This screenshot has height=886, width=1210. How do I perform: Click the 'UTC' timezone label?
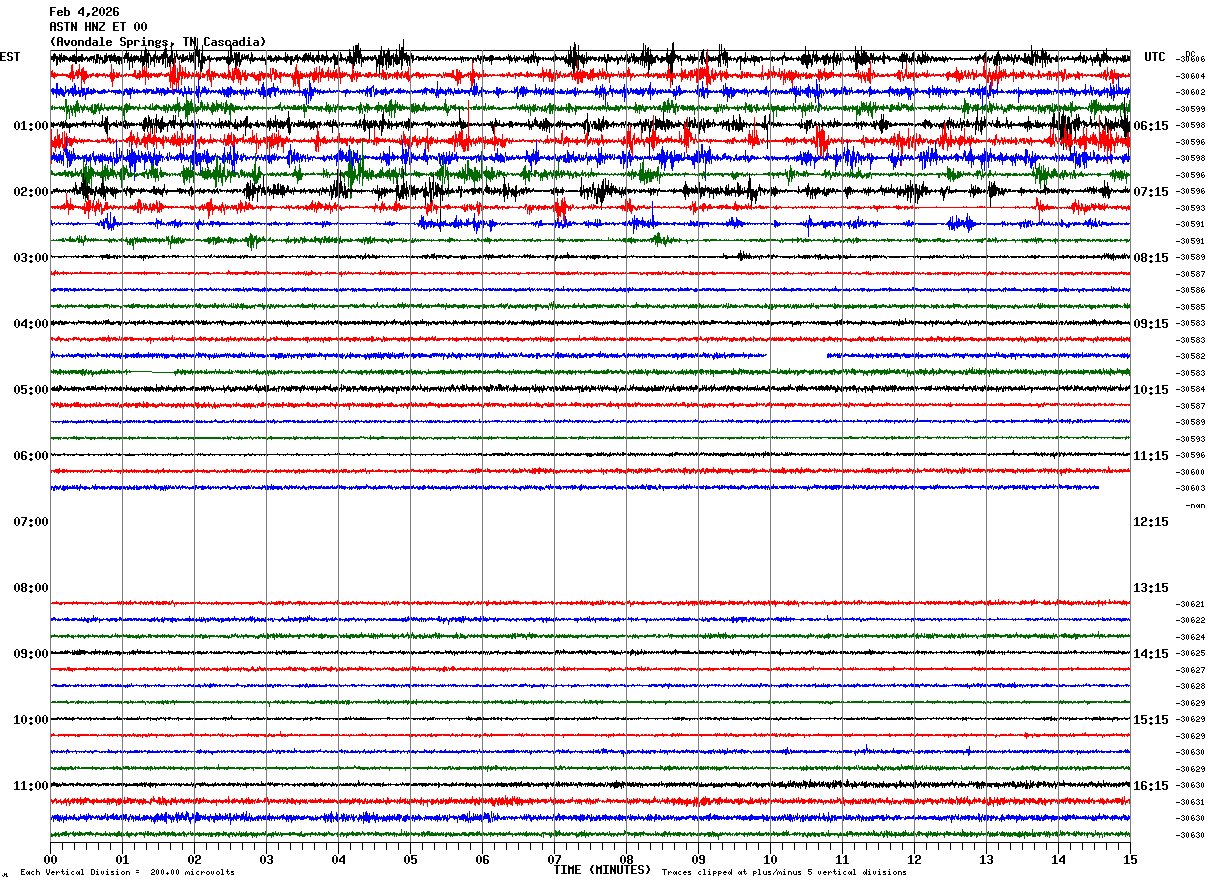click(1155, 57)
